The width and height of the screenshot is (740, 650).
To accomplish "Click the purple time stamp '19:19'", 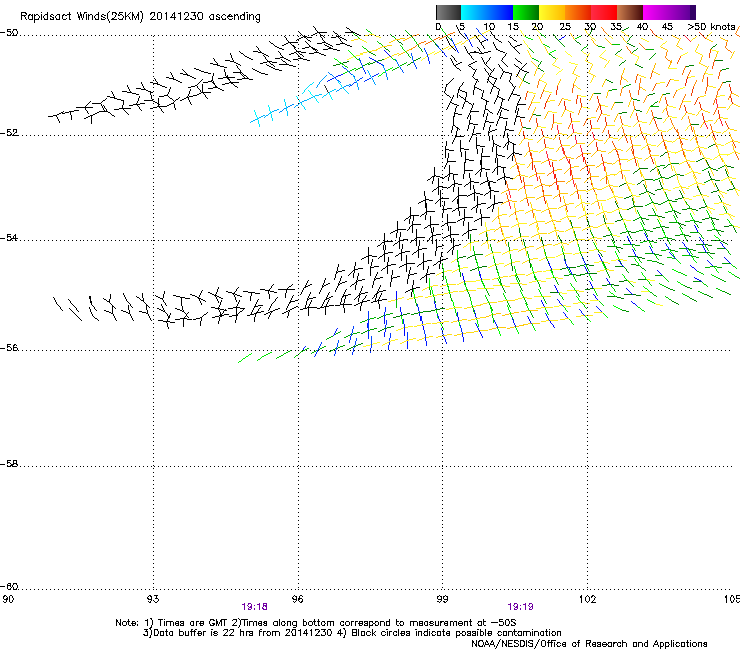I will point(520,607).
